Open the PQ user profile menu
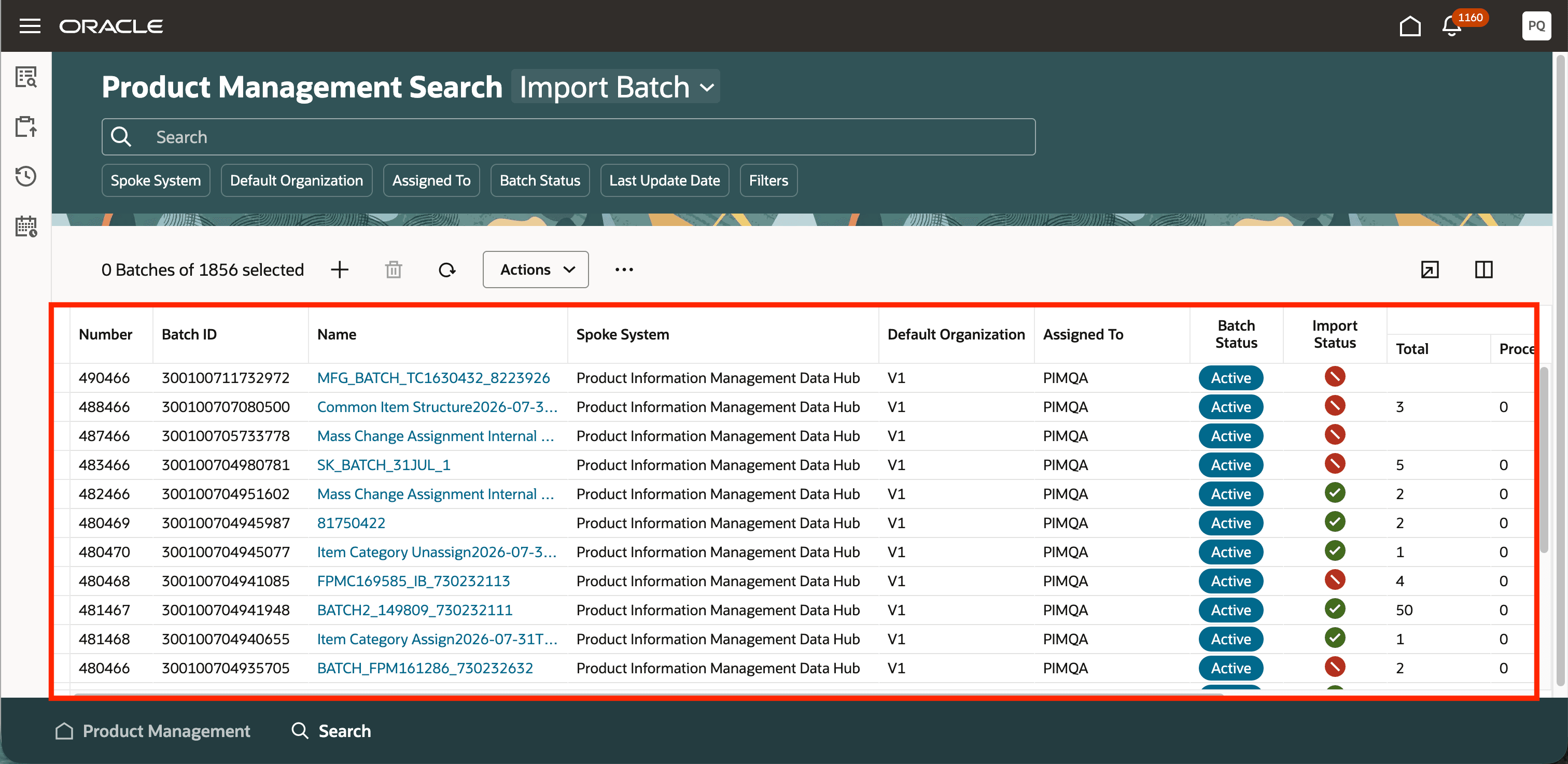Viewport: 1568px width, 764px height. (1536, 25)
